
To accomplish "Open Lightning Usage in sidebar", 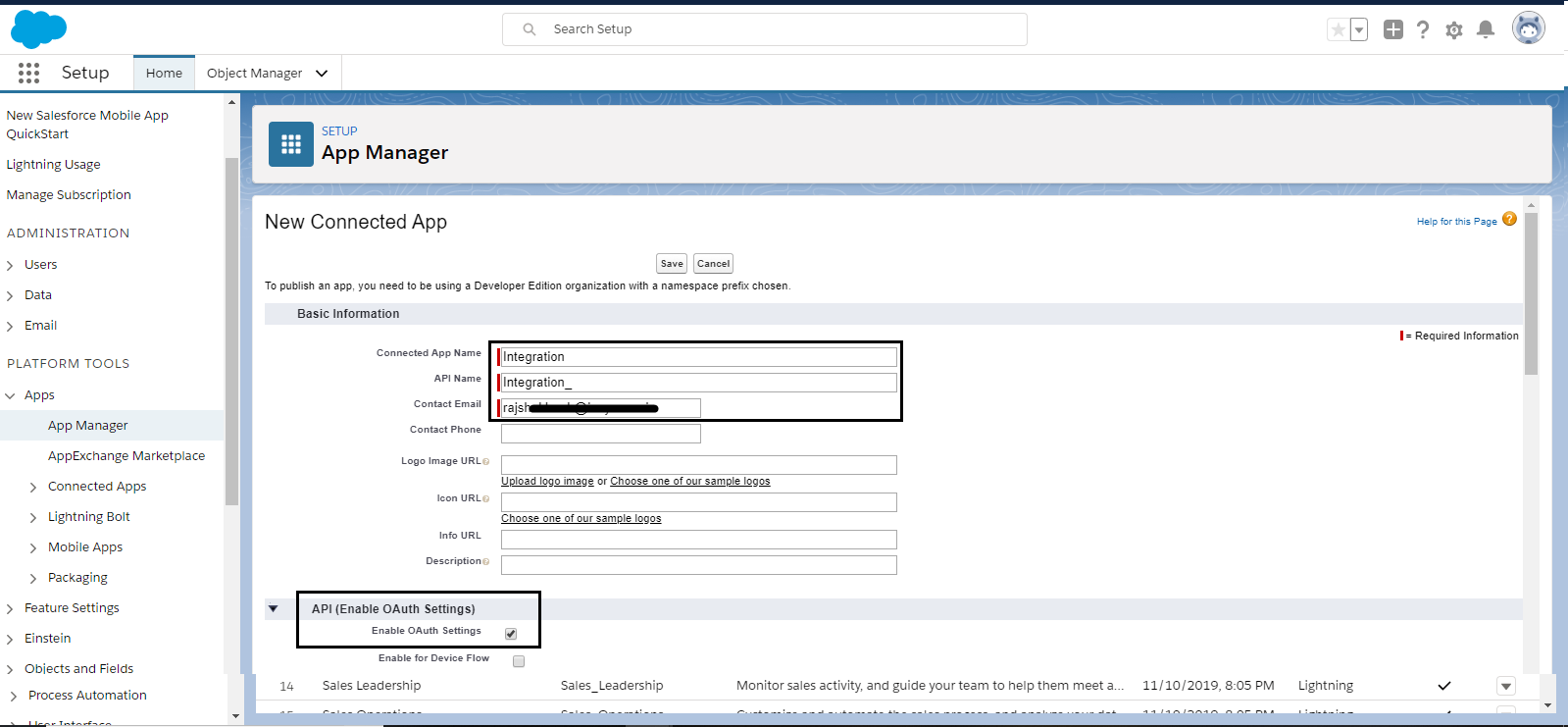I will tap(54, 164).
